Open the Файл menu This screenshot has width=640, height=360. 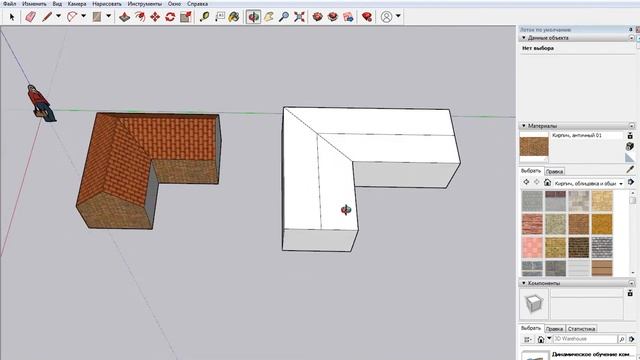point(9,4)
